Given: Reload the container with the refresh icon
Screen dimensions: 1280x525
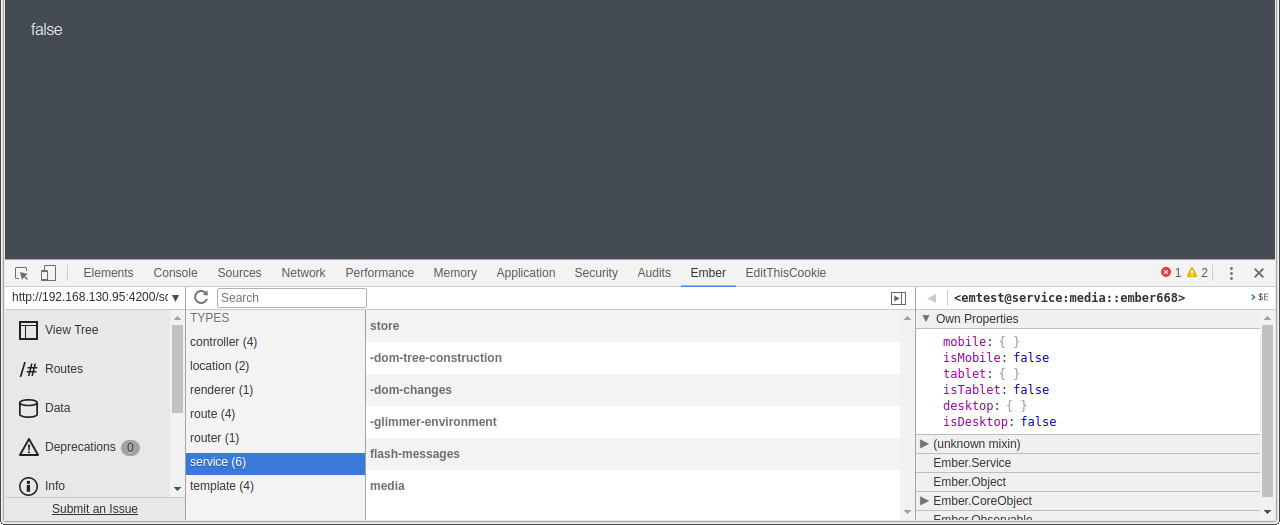Looking at the screenshot, I should [201, 297].
